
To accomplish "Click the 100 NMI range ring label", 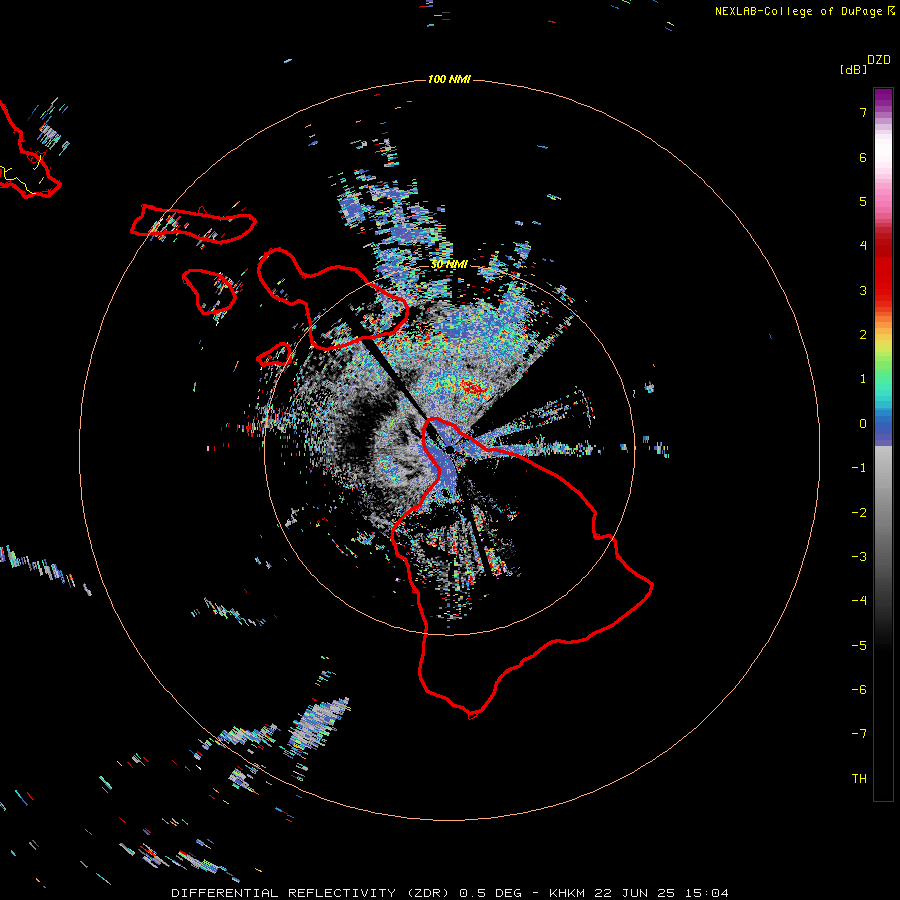I will pos(449,79).
